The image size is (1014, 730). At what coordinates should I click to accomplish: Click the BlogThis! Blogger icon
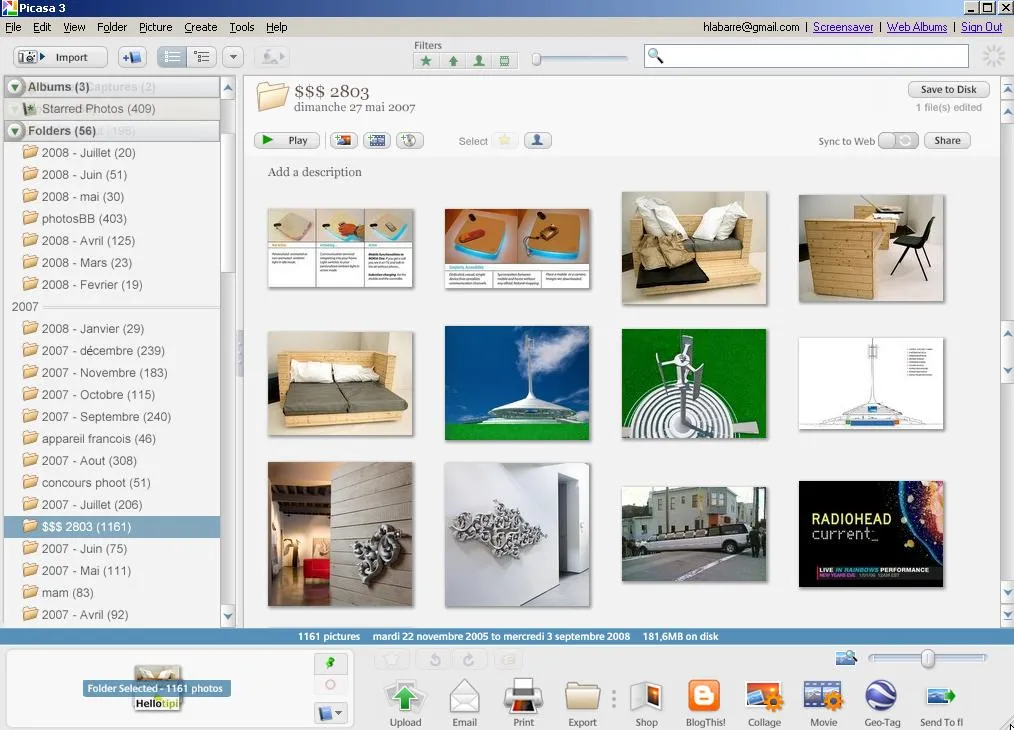click(704, 697)
